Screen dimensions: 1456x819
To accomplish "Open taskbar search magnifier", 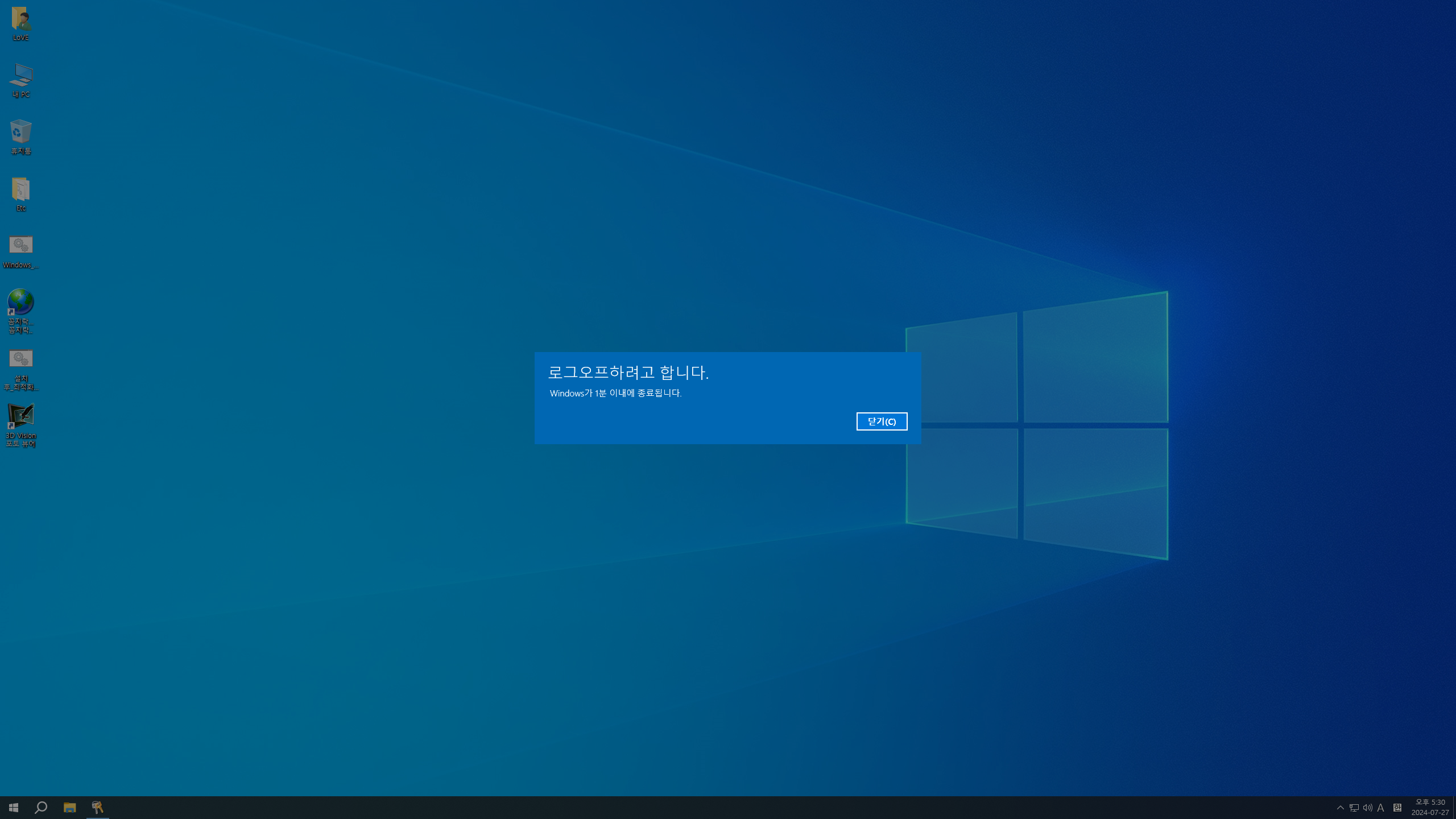I will 41,808.
